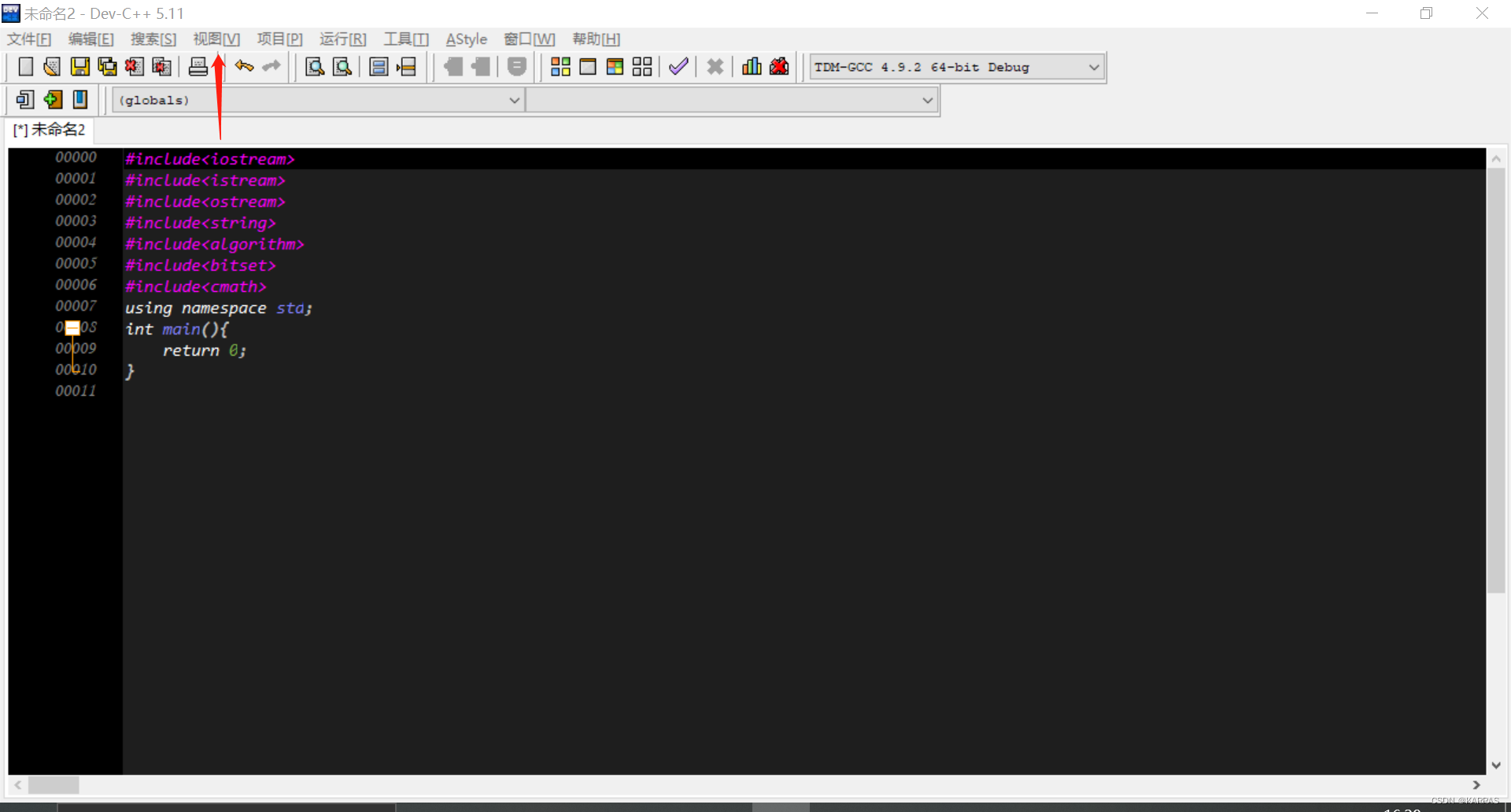
Task: Click the grayed Redo arrow
Action: pyautogui.click(x=272, y=67)
